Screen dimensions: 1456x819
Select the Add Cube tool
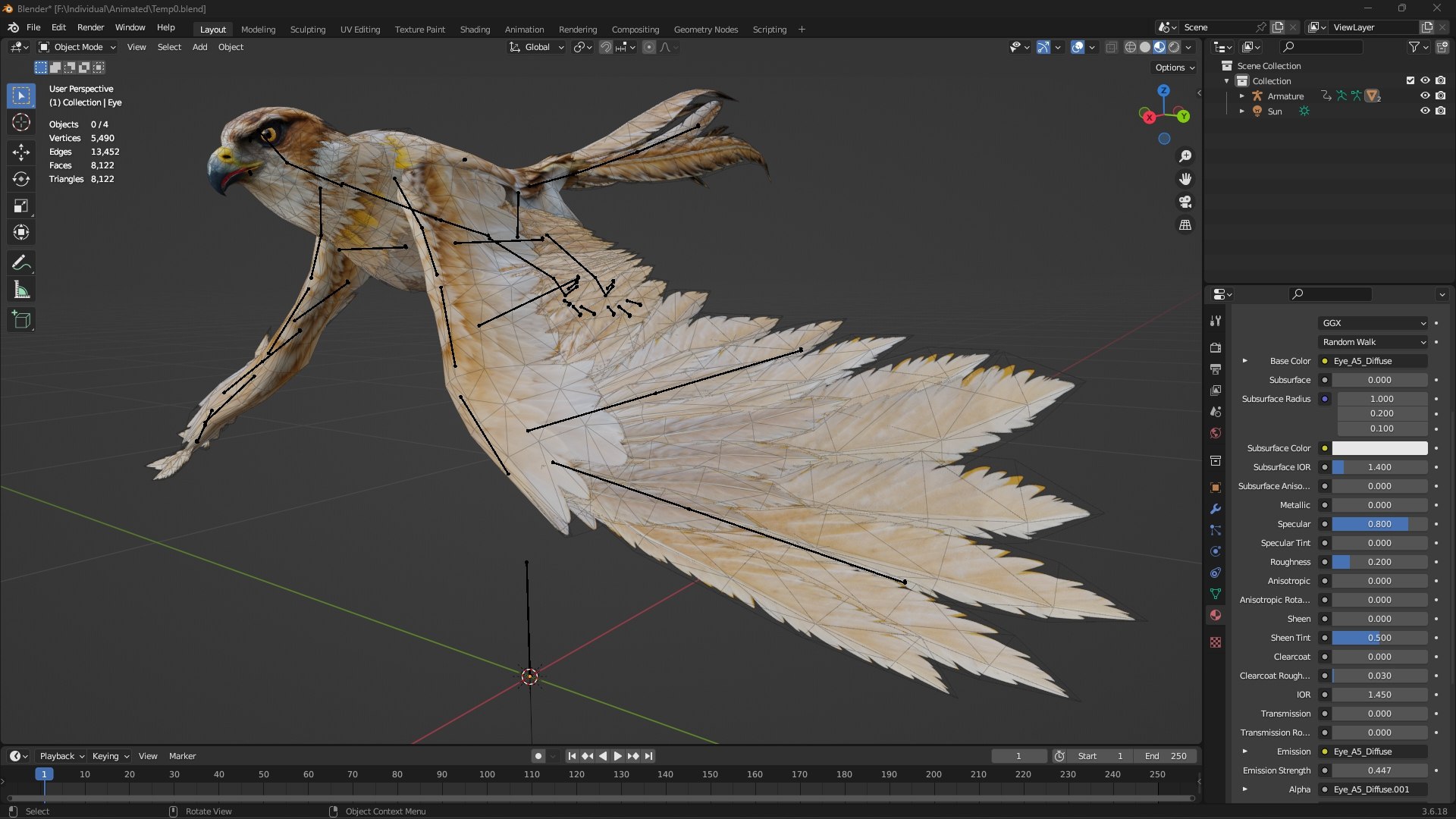(21, 320)
